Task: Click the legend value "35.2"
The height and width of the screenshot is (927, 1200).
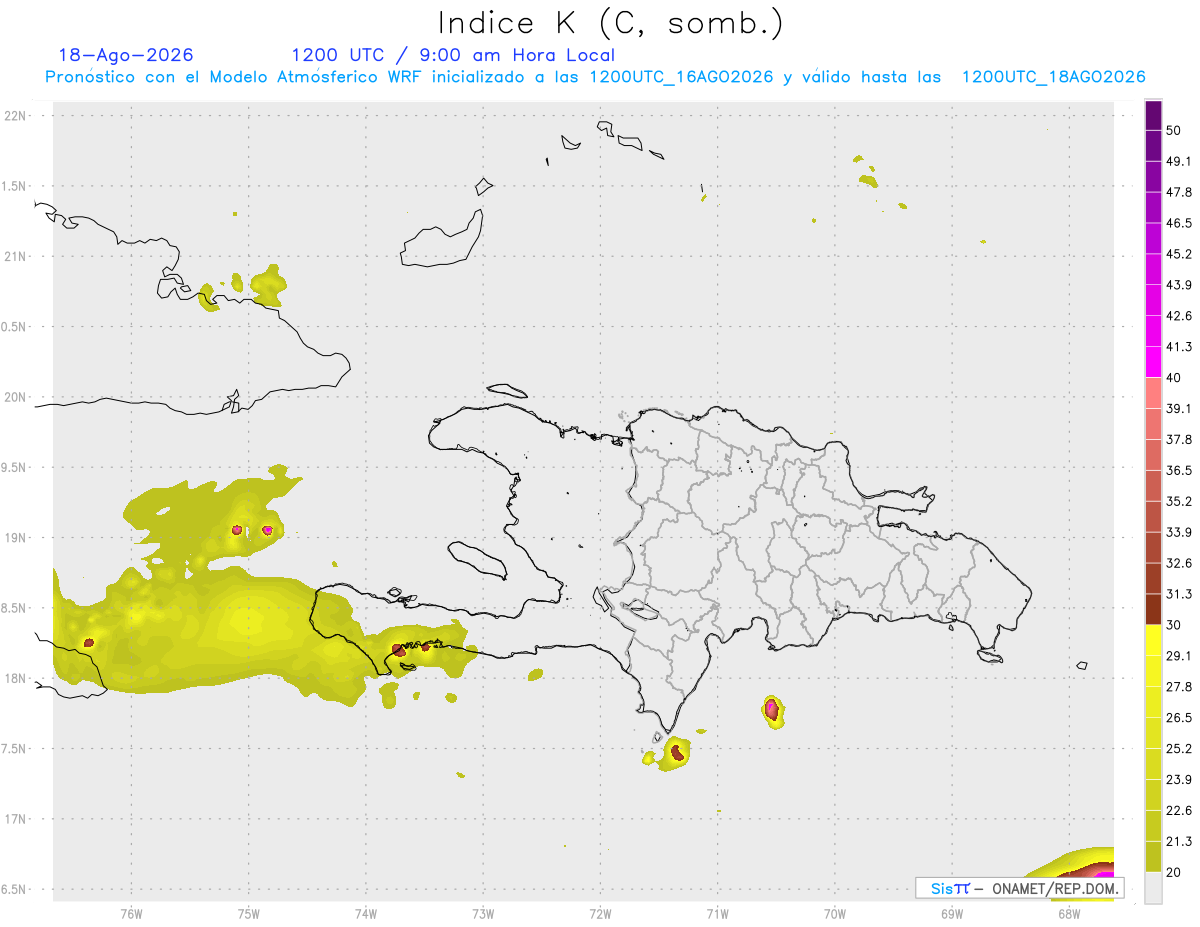Action: [x=1178, y=501]
